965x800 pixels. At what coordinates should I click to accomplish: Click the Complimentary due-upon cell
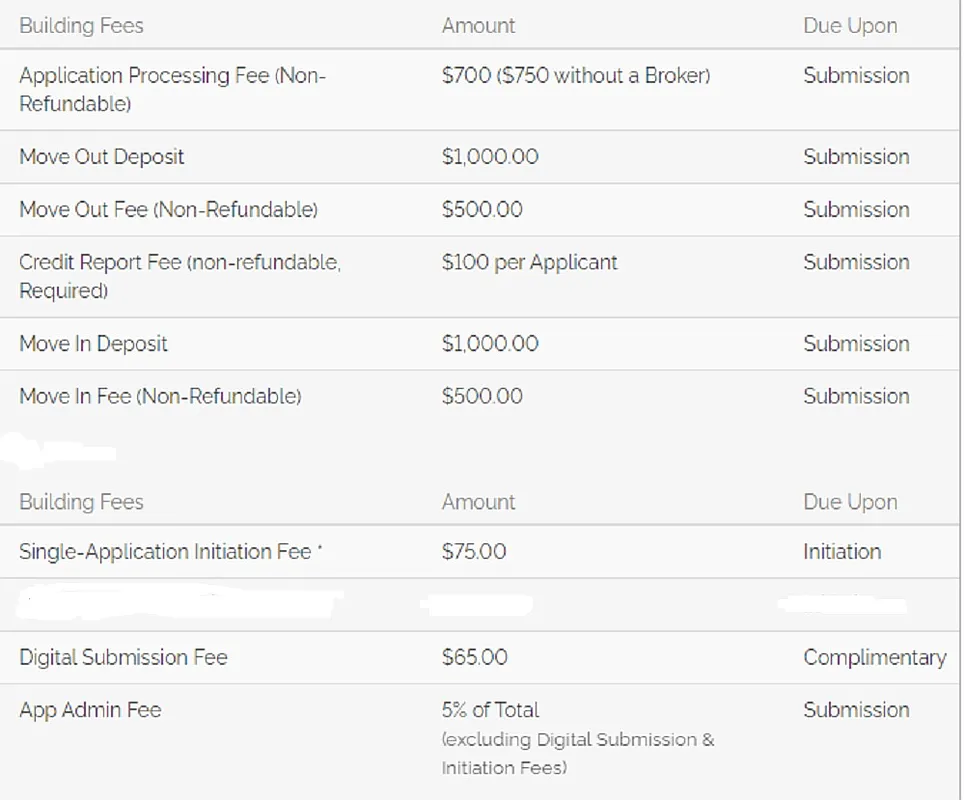click(874, 658)
